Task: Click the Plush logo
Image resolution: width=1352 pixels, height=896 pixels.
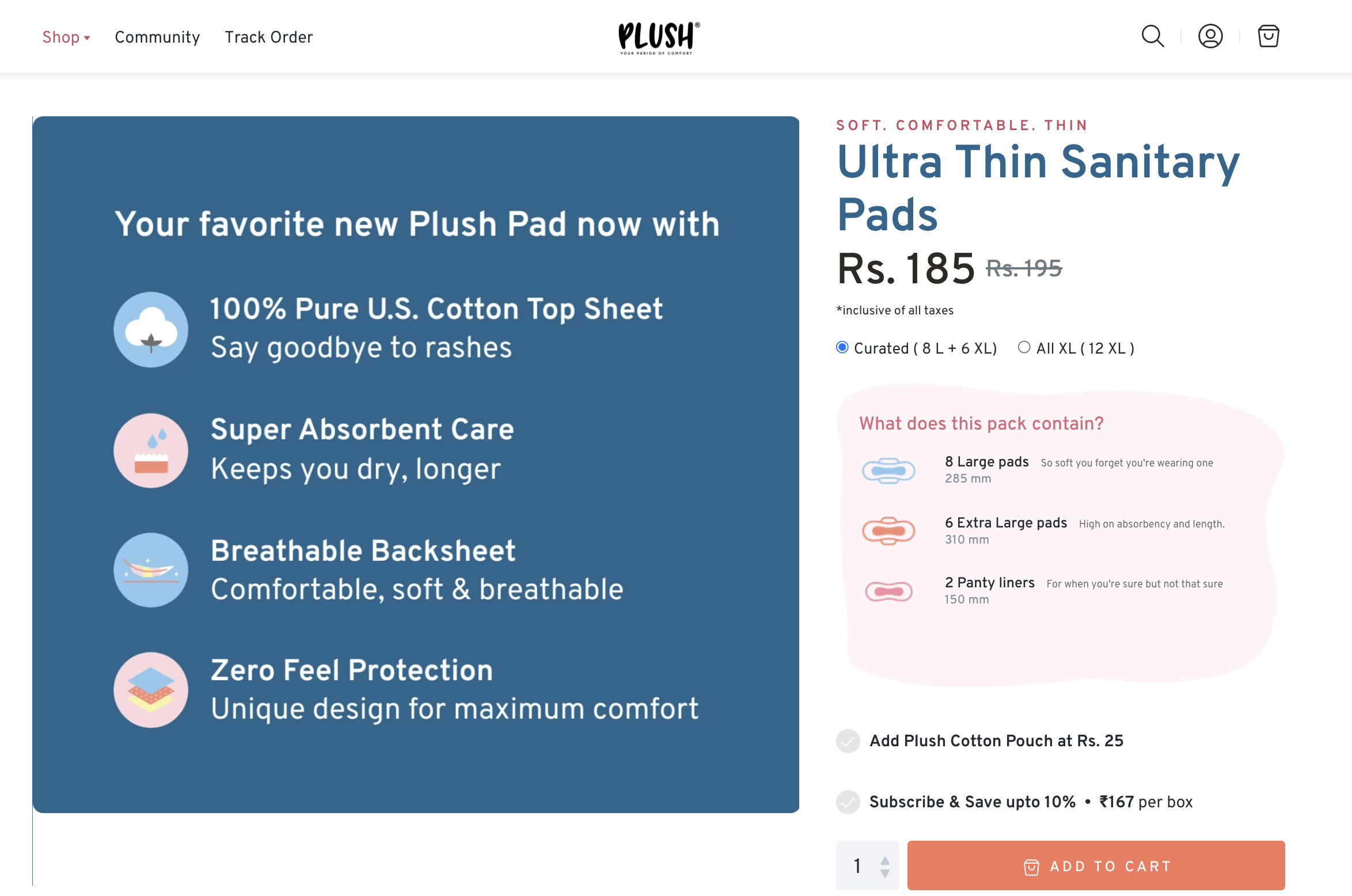Action: (659, 38)
